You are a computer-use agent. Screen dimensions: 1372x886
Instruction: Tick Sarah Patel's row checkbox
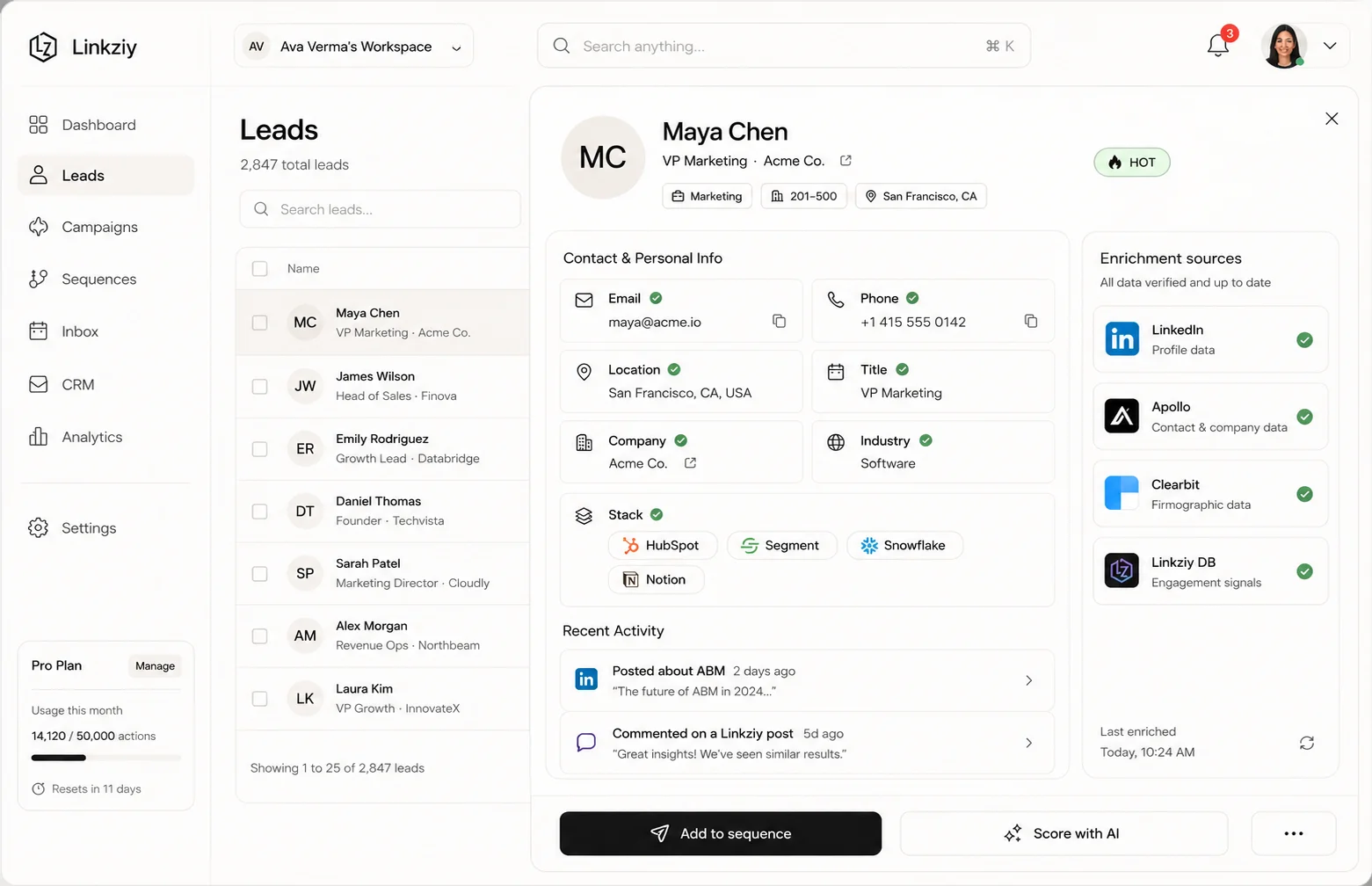point(260,574)
